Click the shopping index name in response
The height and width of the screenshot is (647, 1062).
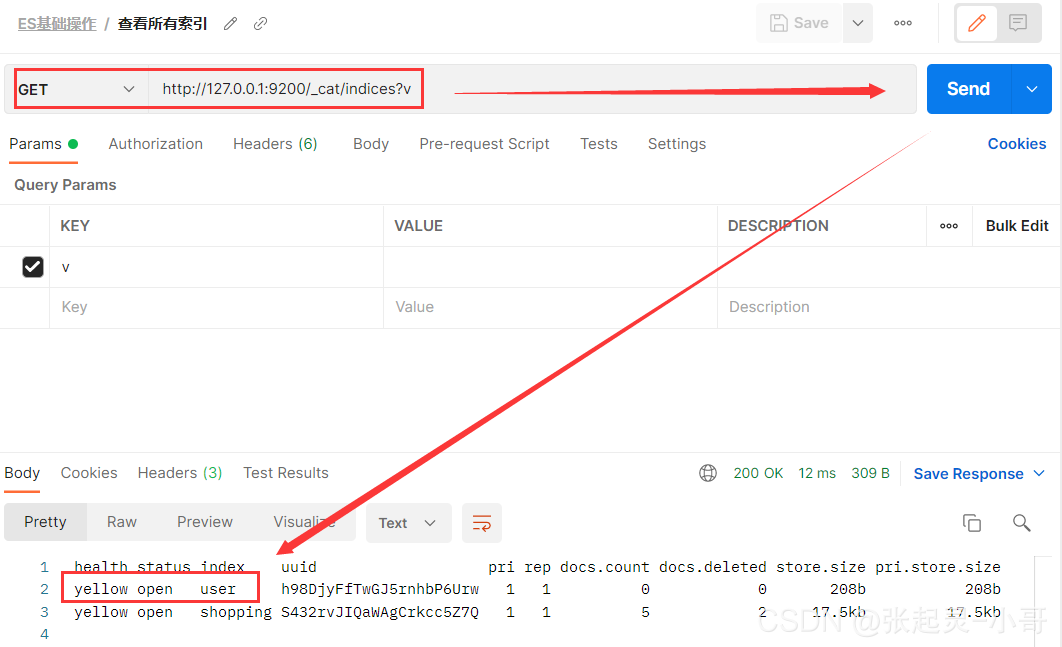click(x=236, y=612)
